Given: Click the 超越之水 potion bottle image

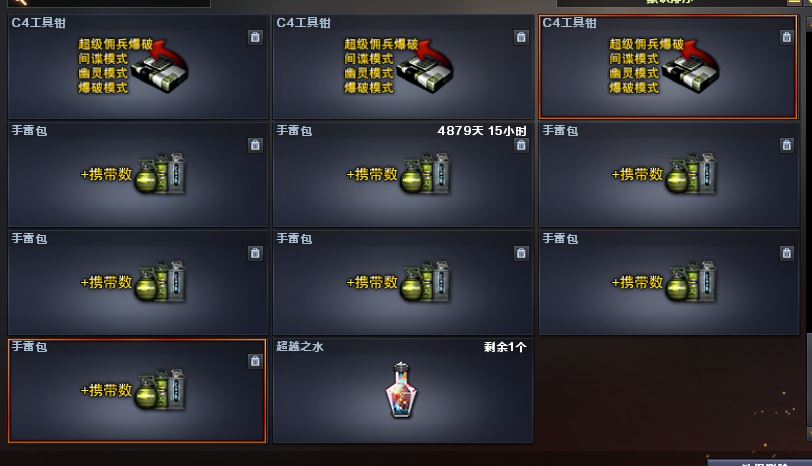Looking at the screenshot, I should point(401,390).
